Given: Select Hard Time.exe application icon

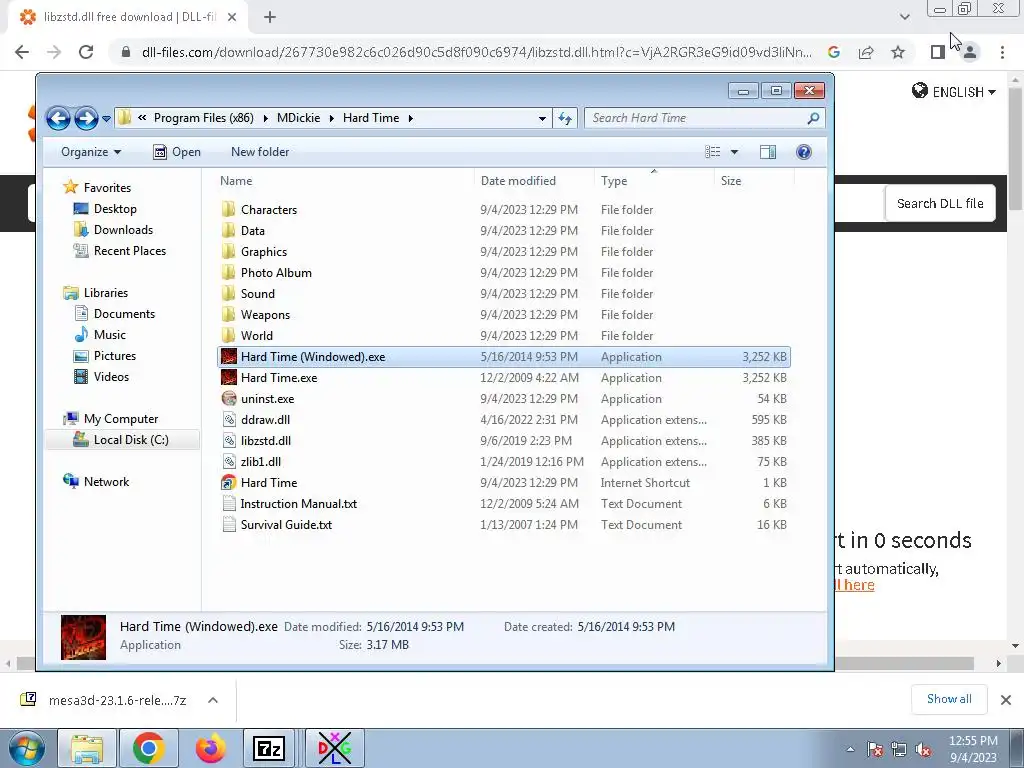Looking at the screenshot, I should 229,377.
